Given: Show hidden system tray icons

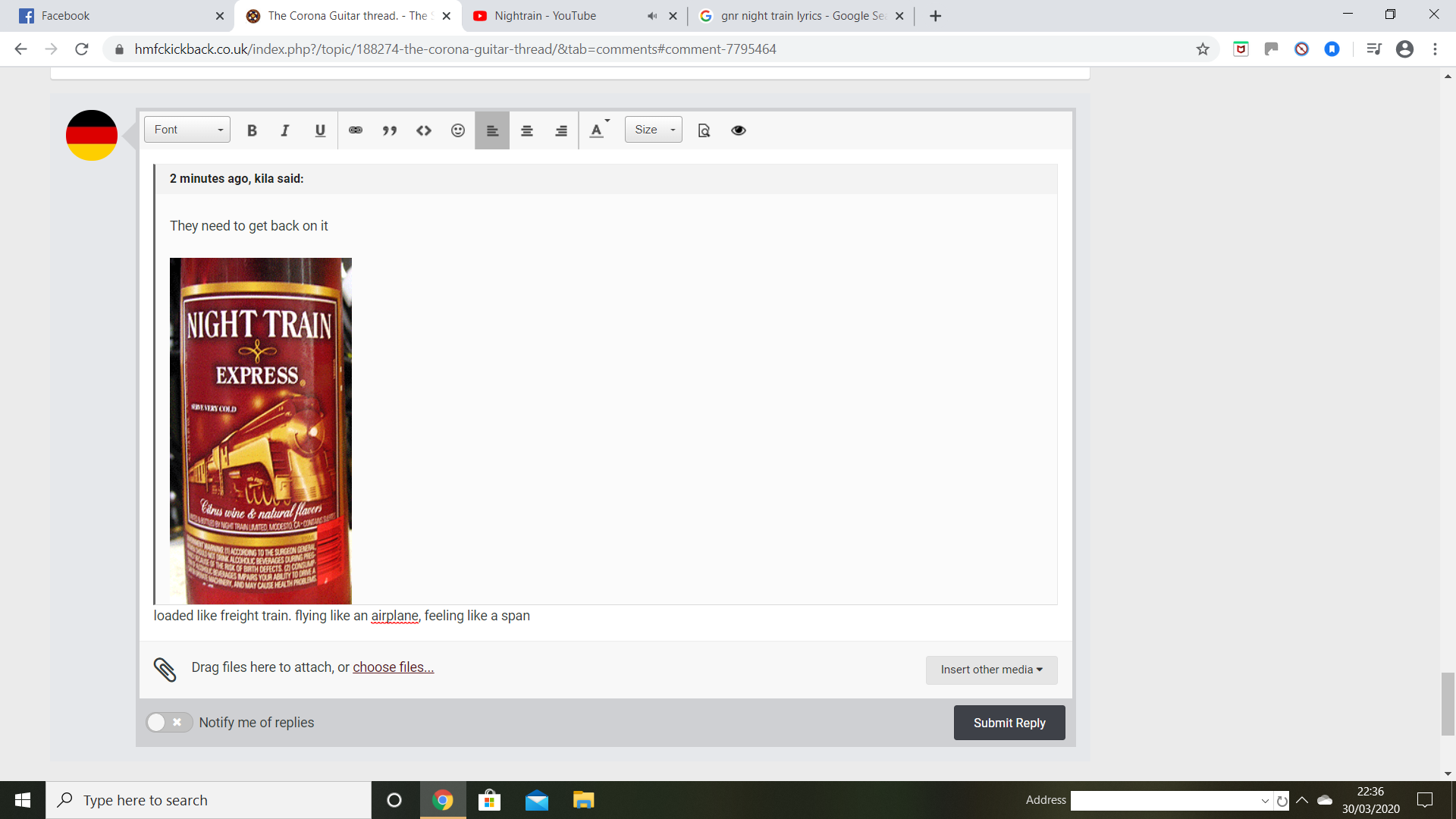Looking at the screenshot, I should point(1302,800).
